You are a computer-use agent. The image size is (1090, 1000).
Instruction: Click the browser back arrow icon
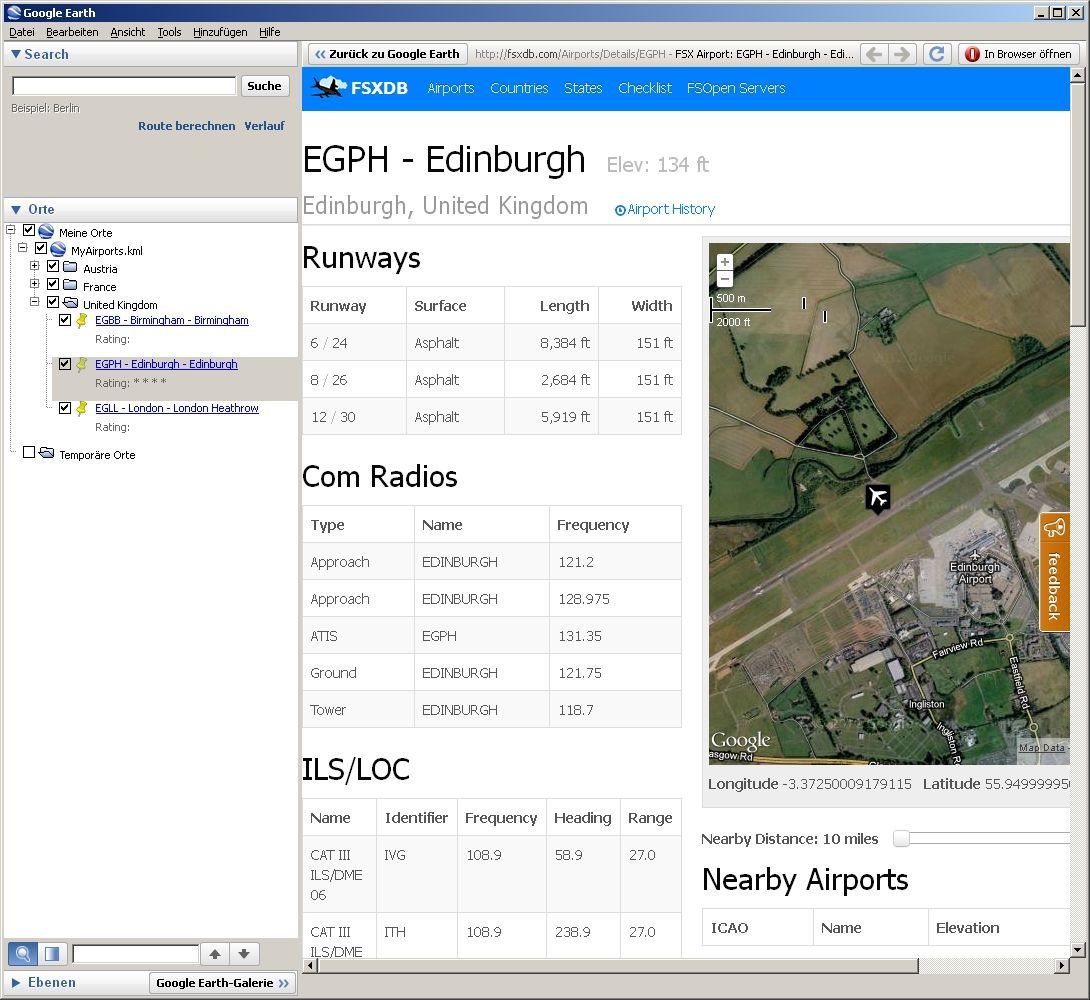click(x=875, y=54)
